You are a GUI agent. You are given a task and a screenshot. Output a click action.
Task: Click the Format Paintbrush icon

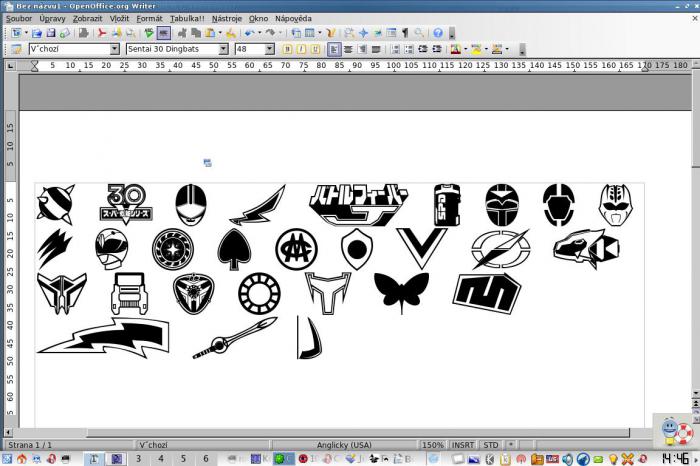pos(231,33)
